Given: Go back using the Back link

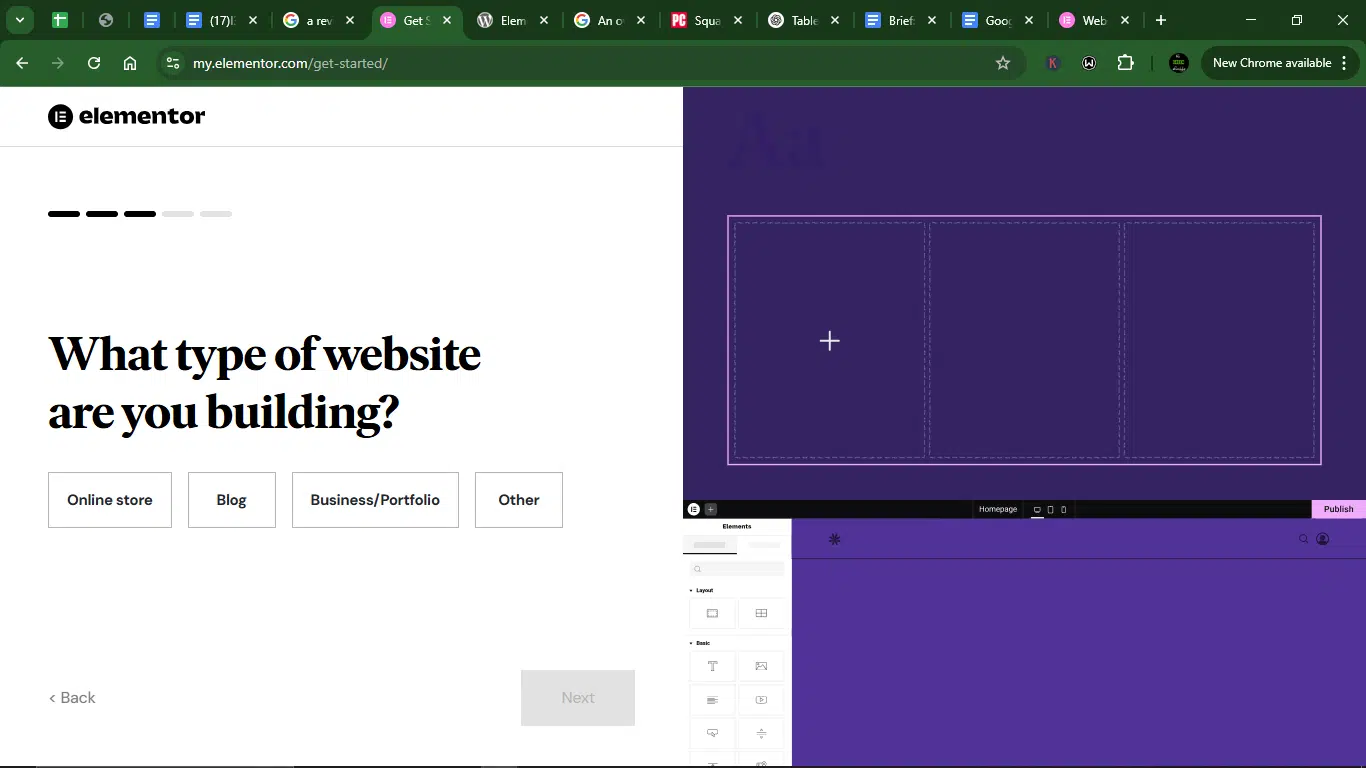Looking at the screenshot, I should click(72, 698).
